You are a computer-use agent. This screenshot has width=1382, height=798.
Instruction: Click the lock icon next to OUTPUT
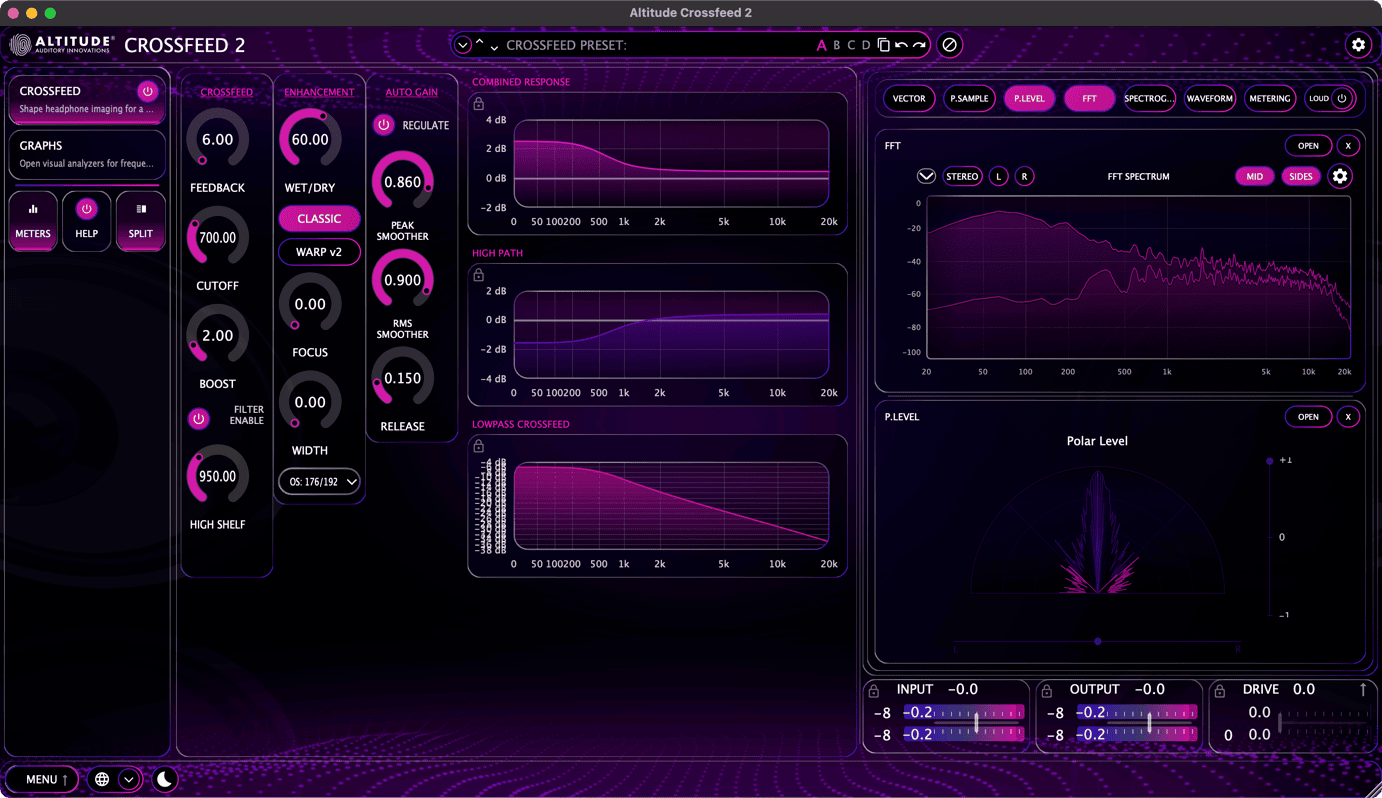(1046, 691)
